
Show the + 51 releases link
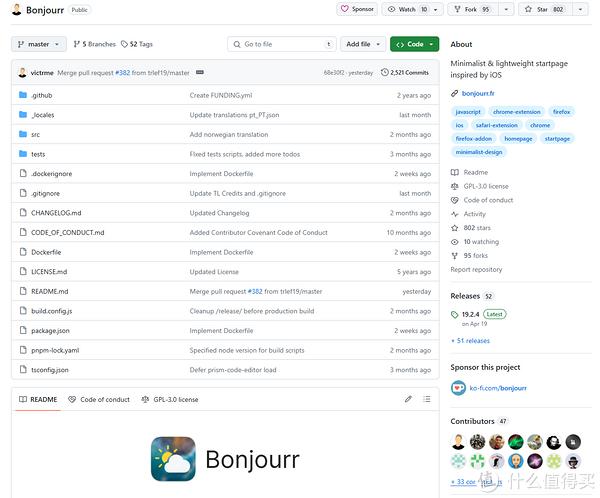(470, 341)
